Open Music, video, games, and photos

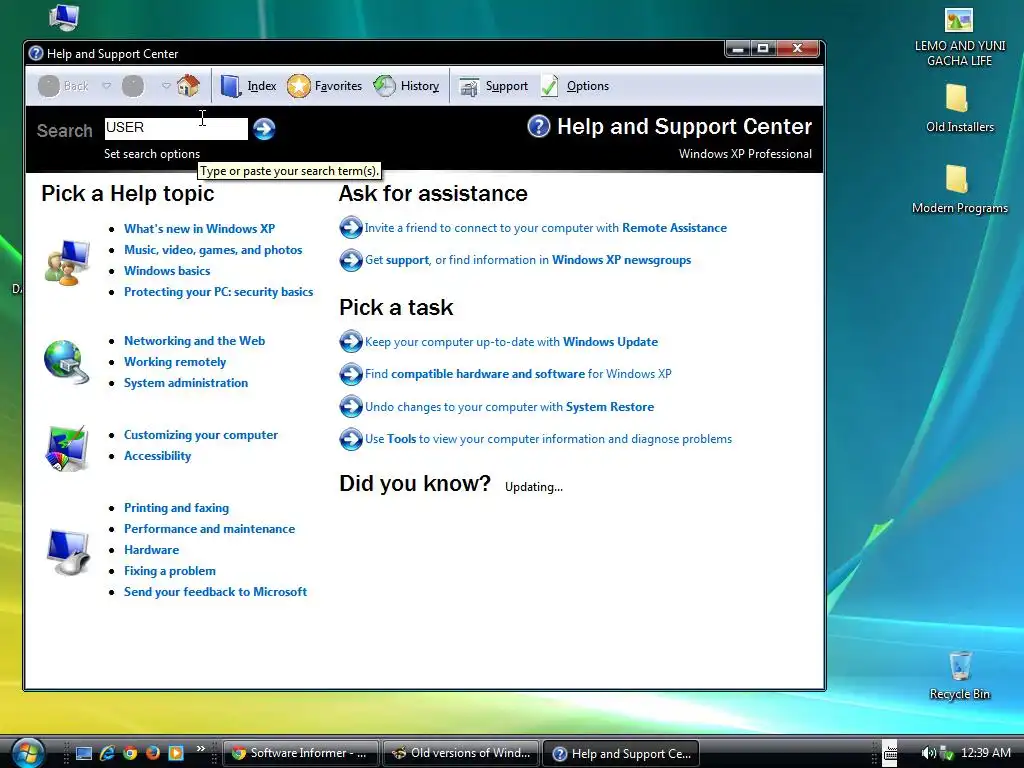coord(213,249)
